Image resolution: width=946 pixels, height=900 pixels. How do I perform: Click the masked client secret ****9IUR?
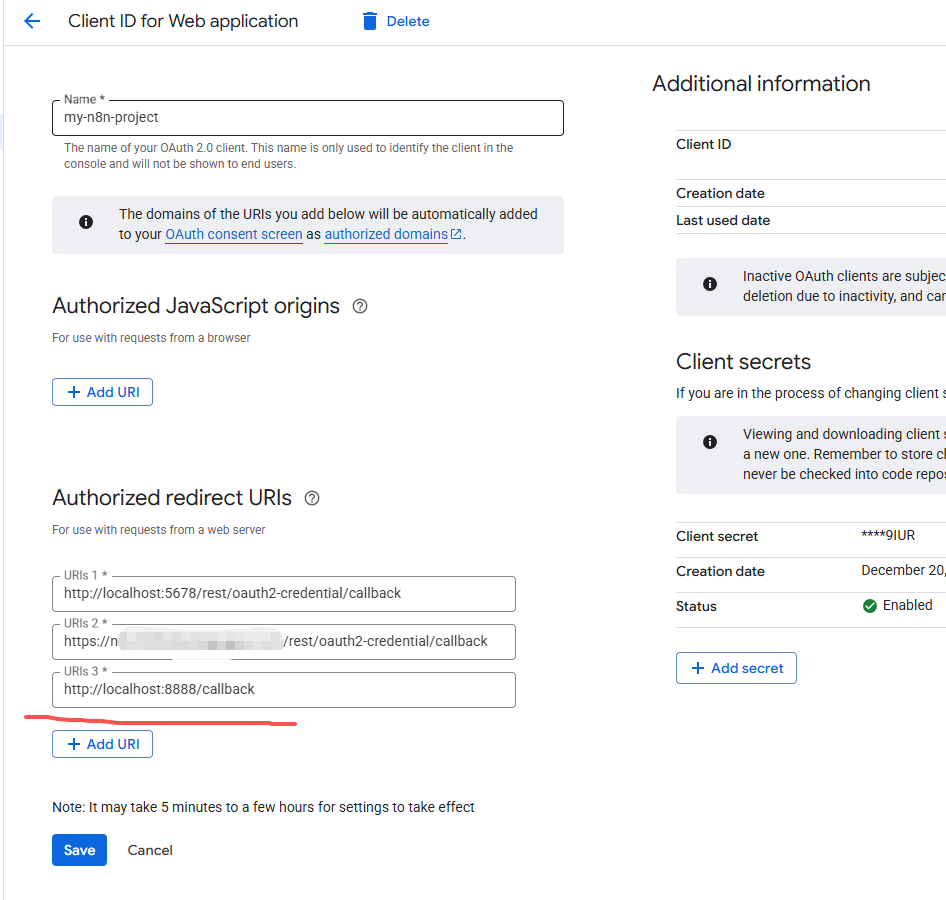pyautogui.click(x=888, y=536)
